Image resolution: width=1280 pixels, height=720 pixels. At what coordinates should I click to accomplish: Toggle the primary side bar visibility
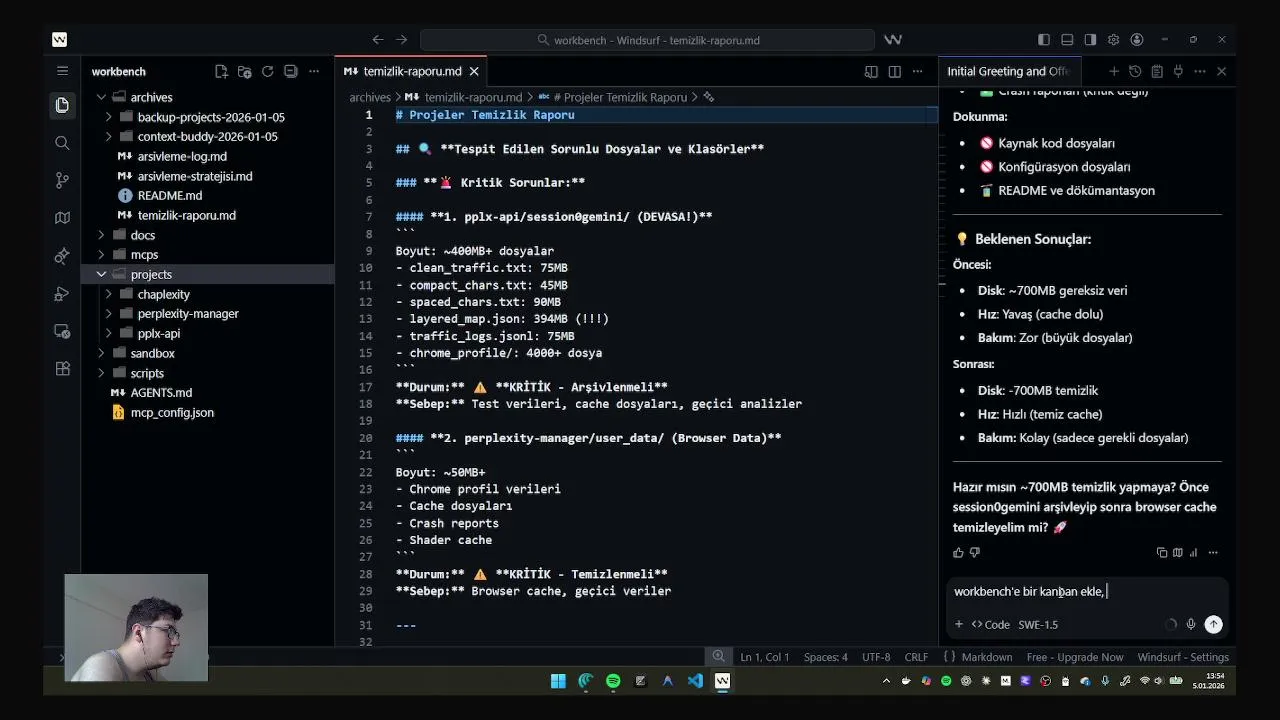coord(1044,40)
